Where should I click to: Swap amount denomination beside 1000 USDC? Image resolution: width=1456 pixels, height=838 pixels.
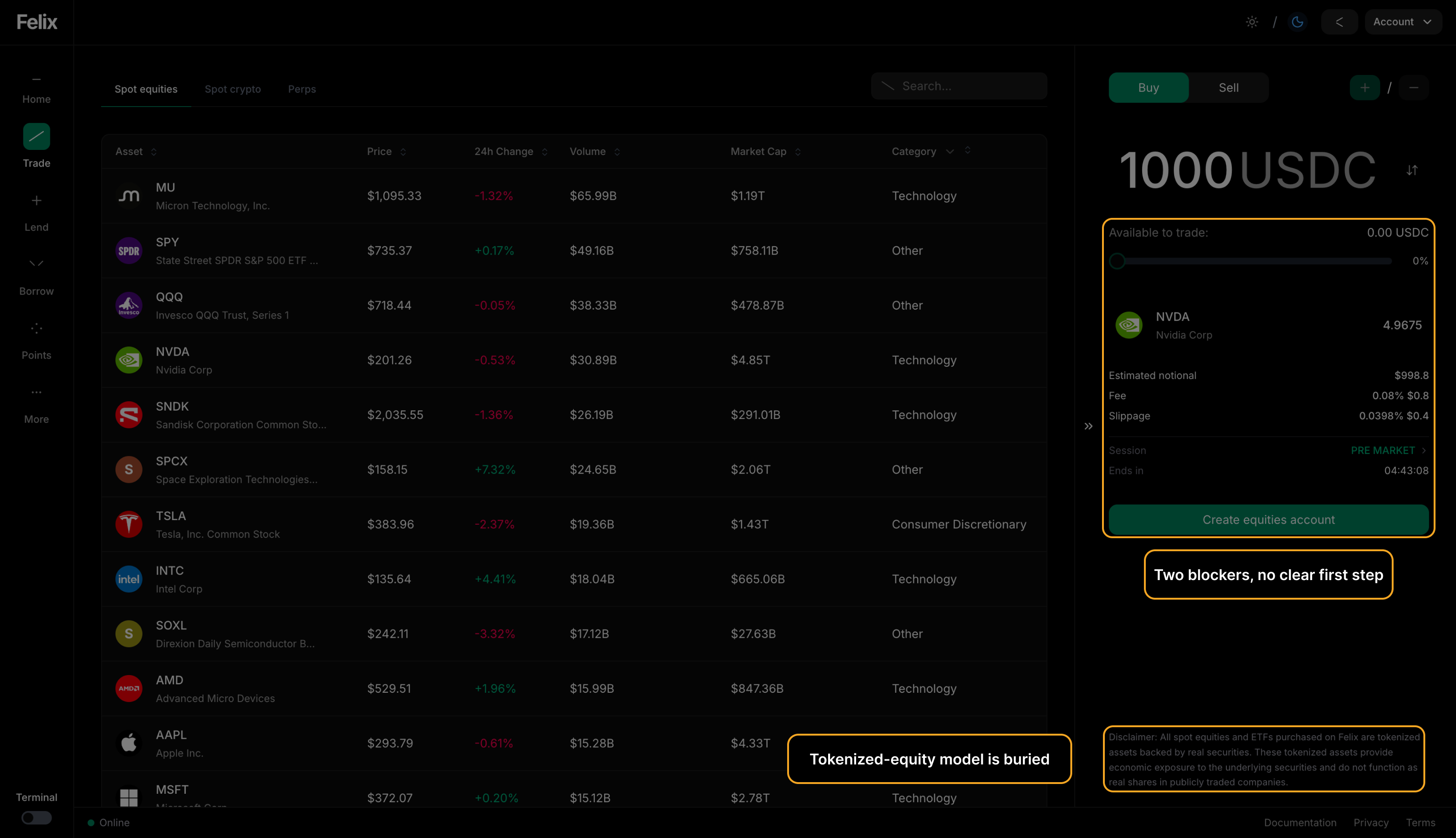pos(1412,170)
